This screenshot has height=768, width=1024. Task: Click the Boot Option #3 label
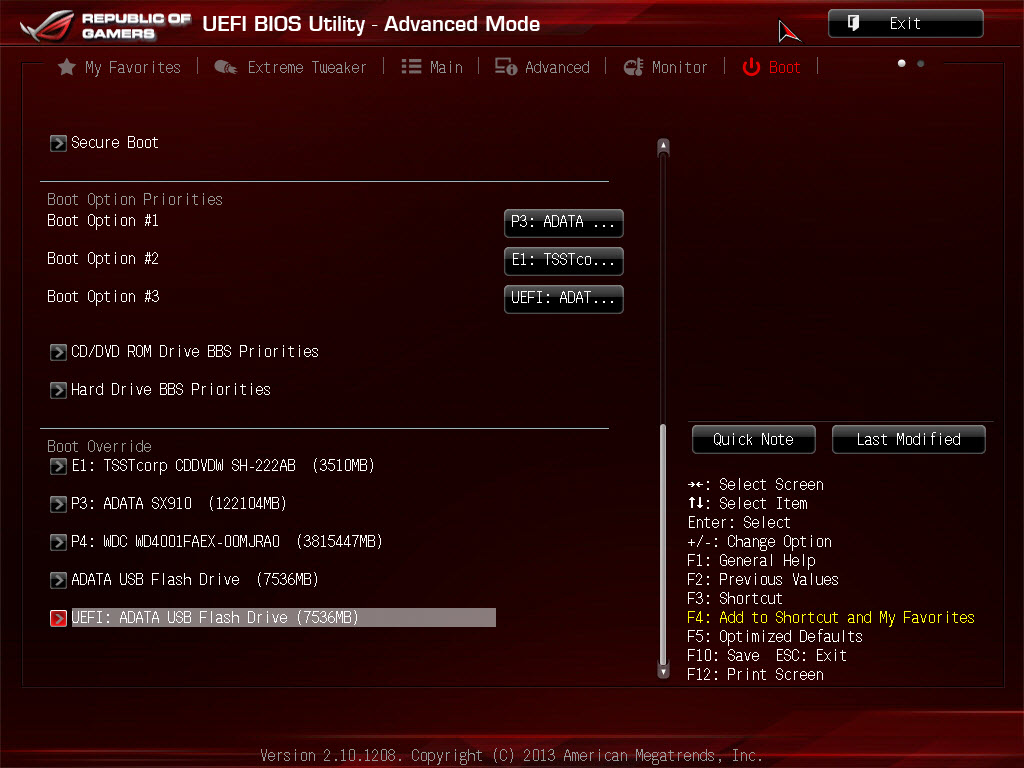coord(103,296)
